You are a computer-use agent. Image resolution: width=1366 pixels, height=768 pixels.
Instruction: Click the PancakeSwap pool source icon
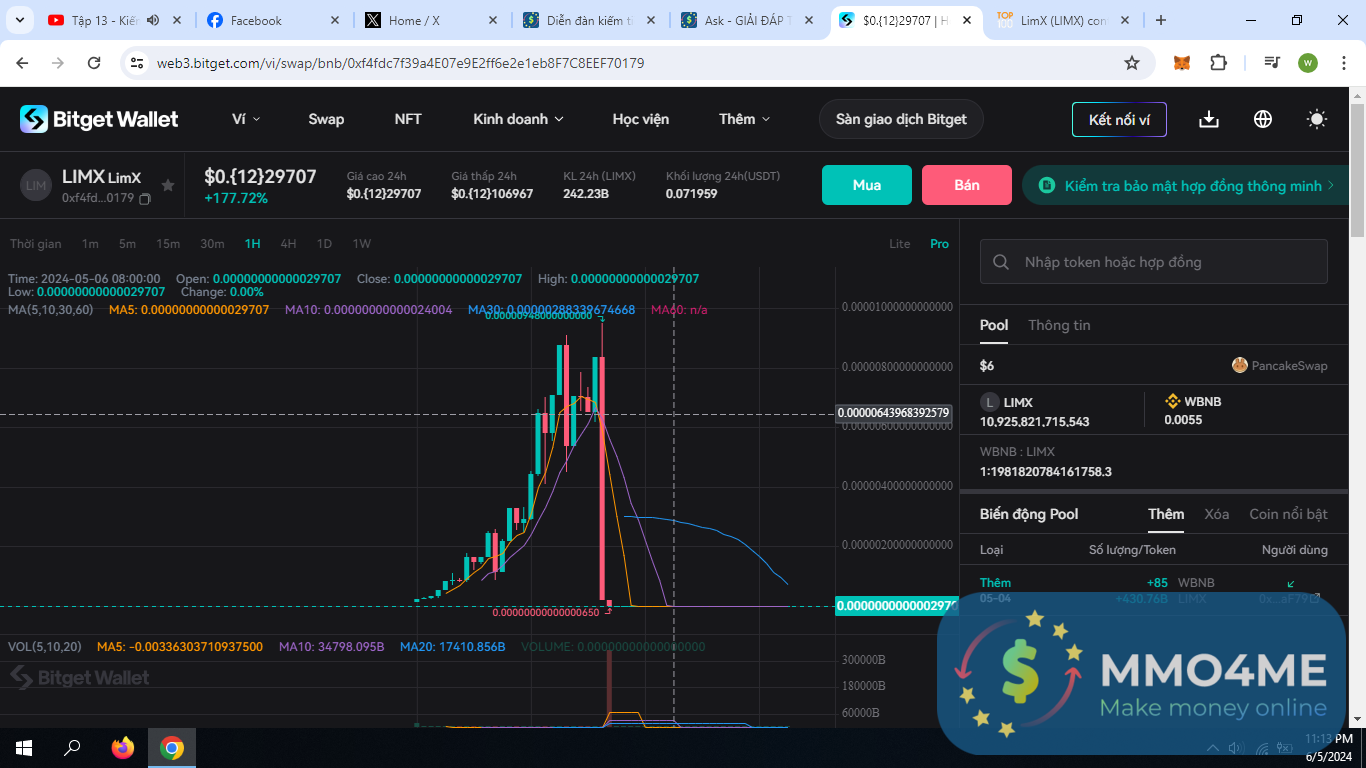pyautogui.click(x=1240, y=365)
